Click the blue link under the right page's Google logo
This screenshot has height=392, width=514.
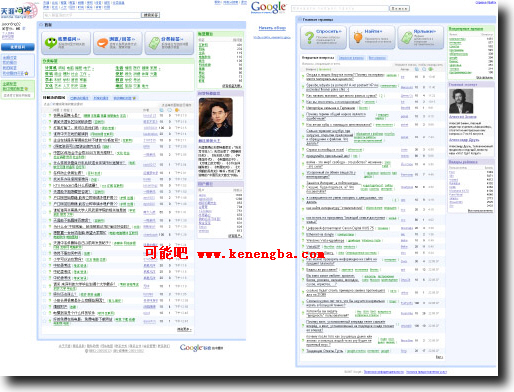click(272, 28)
